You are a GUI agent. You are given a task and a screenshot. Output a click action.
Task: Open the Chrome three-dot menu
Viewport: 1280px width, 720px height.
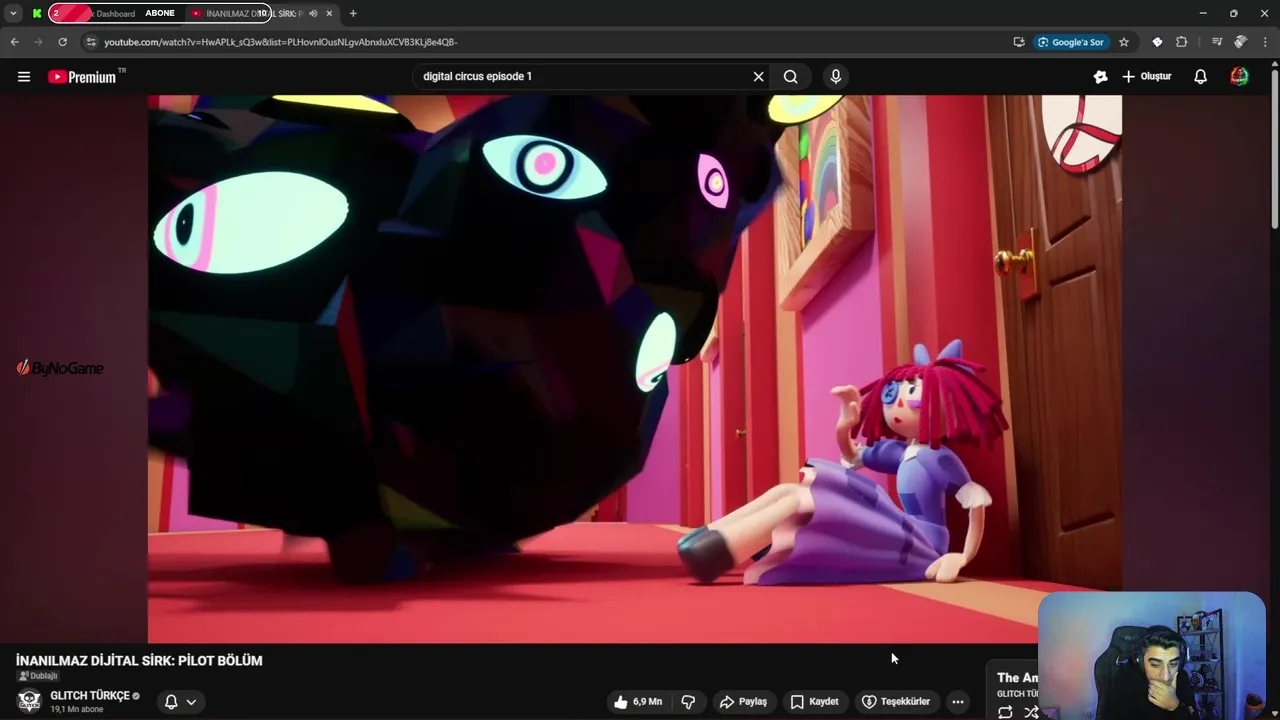(1266, 42)
